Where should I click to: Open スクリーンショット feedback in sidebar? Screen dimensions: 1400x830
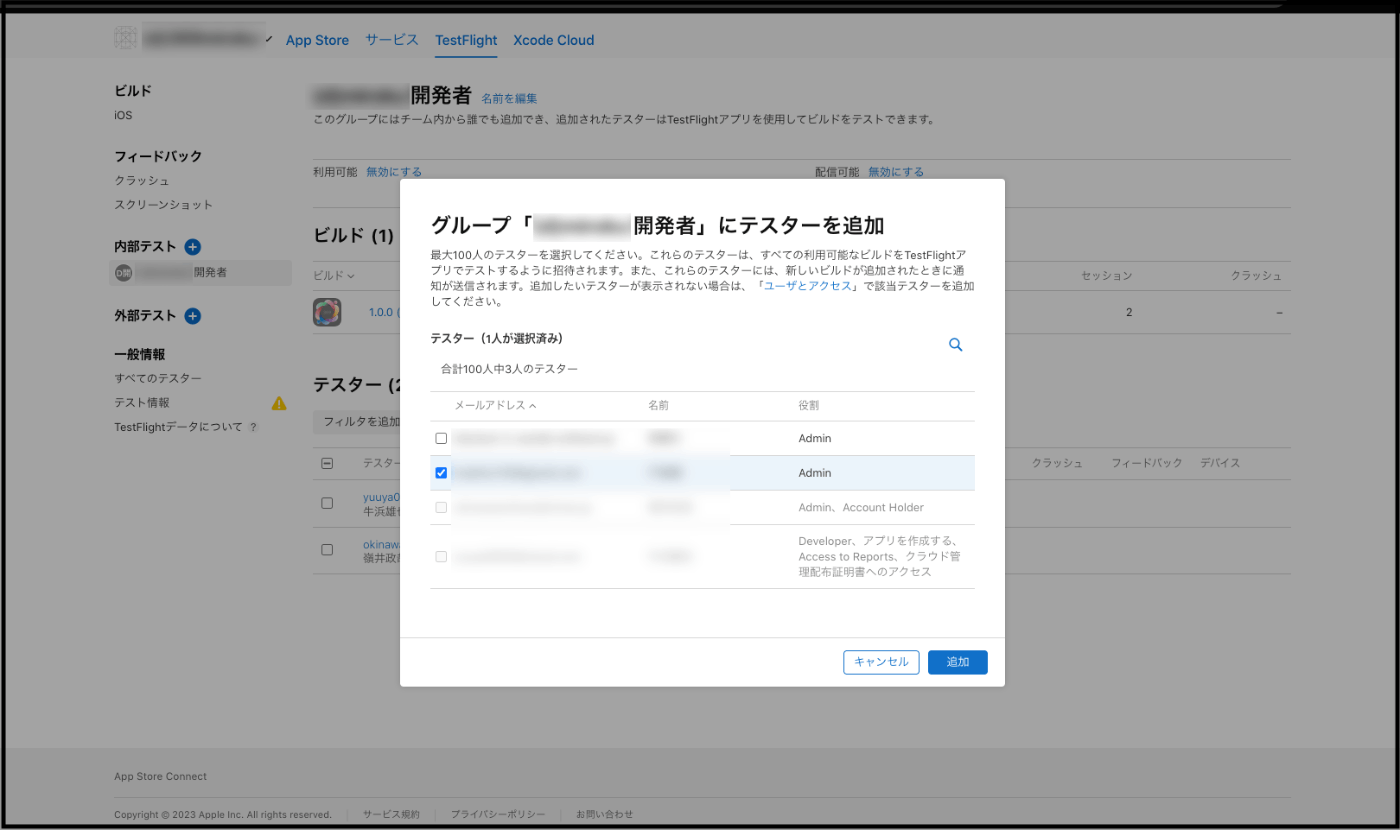pyautogui.click(x=163, y=205)
